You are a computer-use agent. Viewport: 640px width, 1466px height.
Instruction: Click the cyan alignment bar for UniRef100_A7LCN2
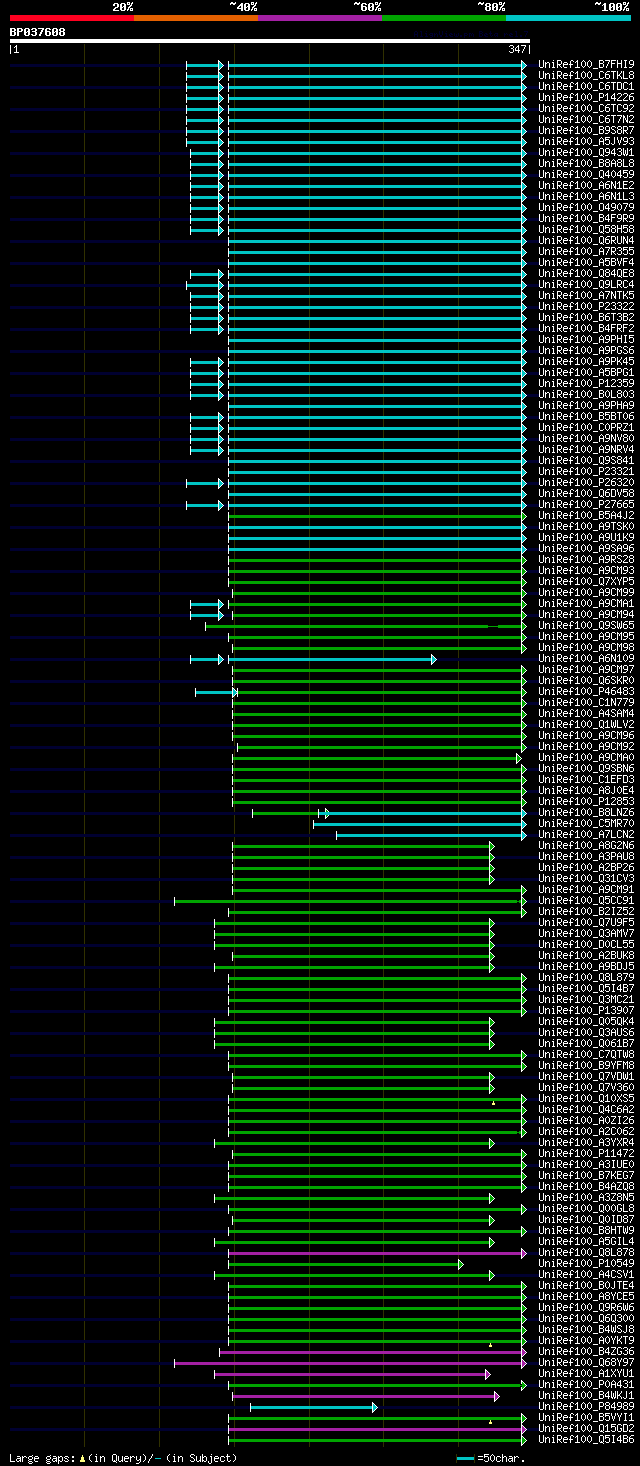431,835
